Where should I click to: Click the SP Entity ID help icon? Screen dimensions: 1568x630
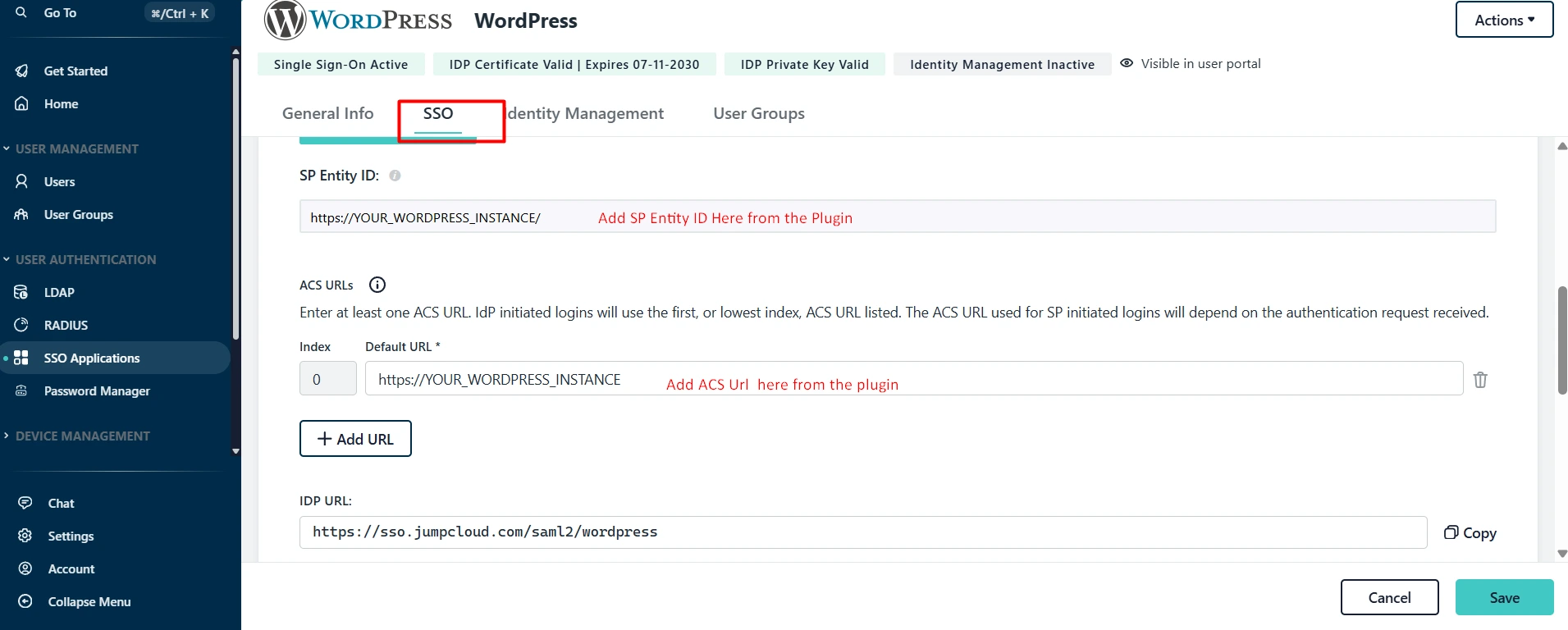tap(395, 176)
